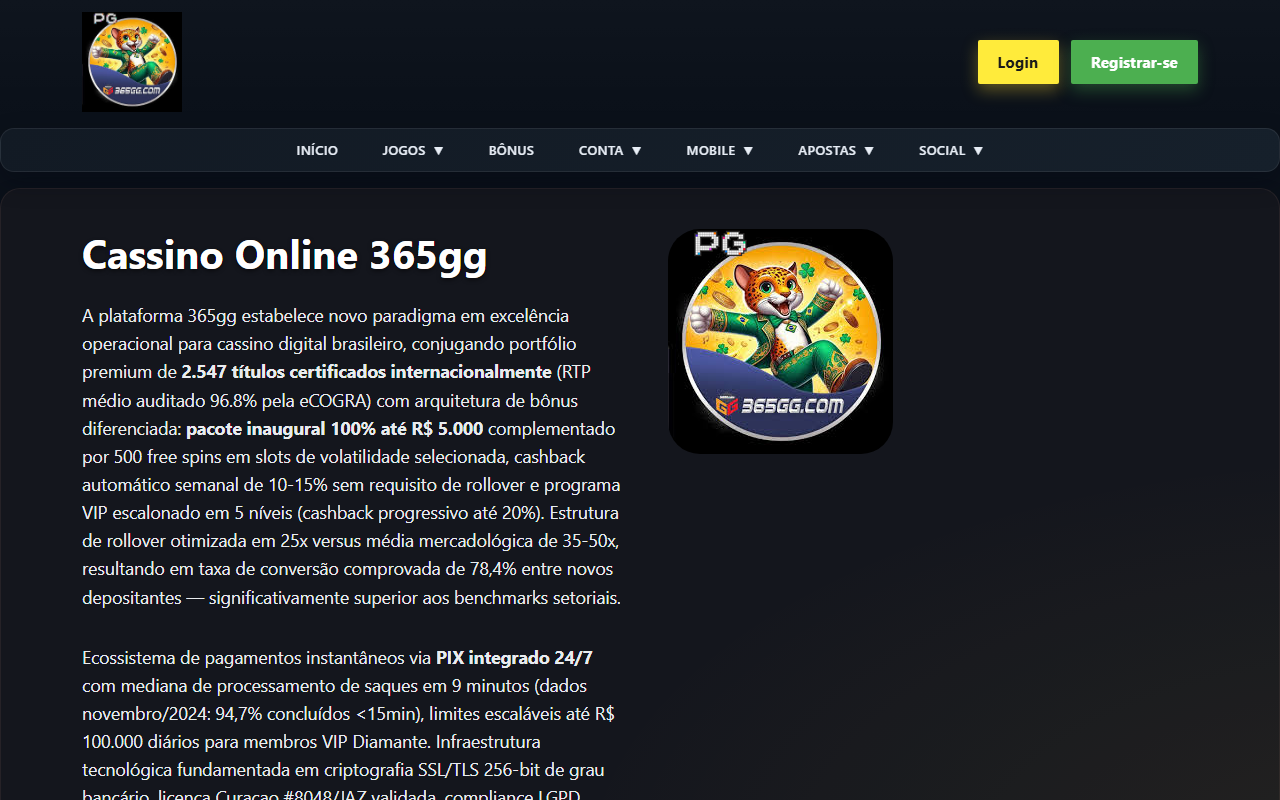Click the bold text 'pacote inaugural 100% até R$ 5.000'
The height and width of the screenshot is (800, 1280).
coord(335,429)
